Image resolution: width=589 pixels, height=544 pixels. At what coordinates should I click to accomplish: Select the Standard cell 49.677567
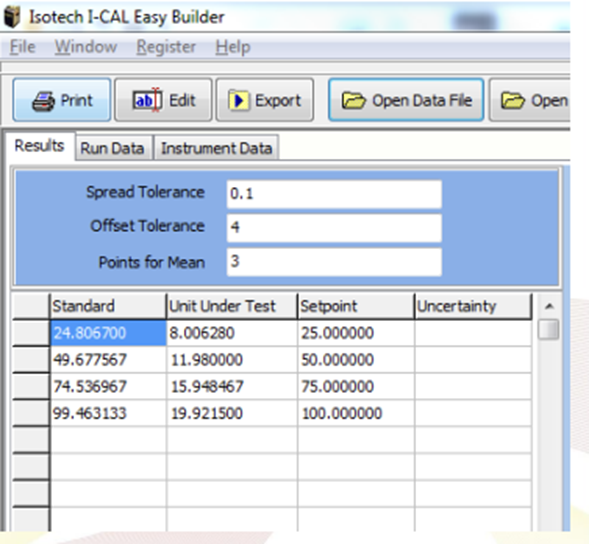point(108,360)
